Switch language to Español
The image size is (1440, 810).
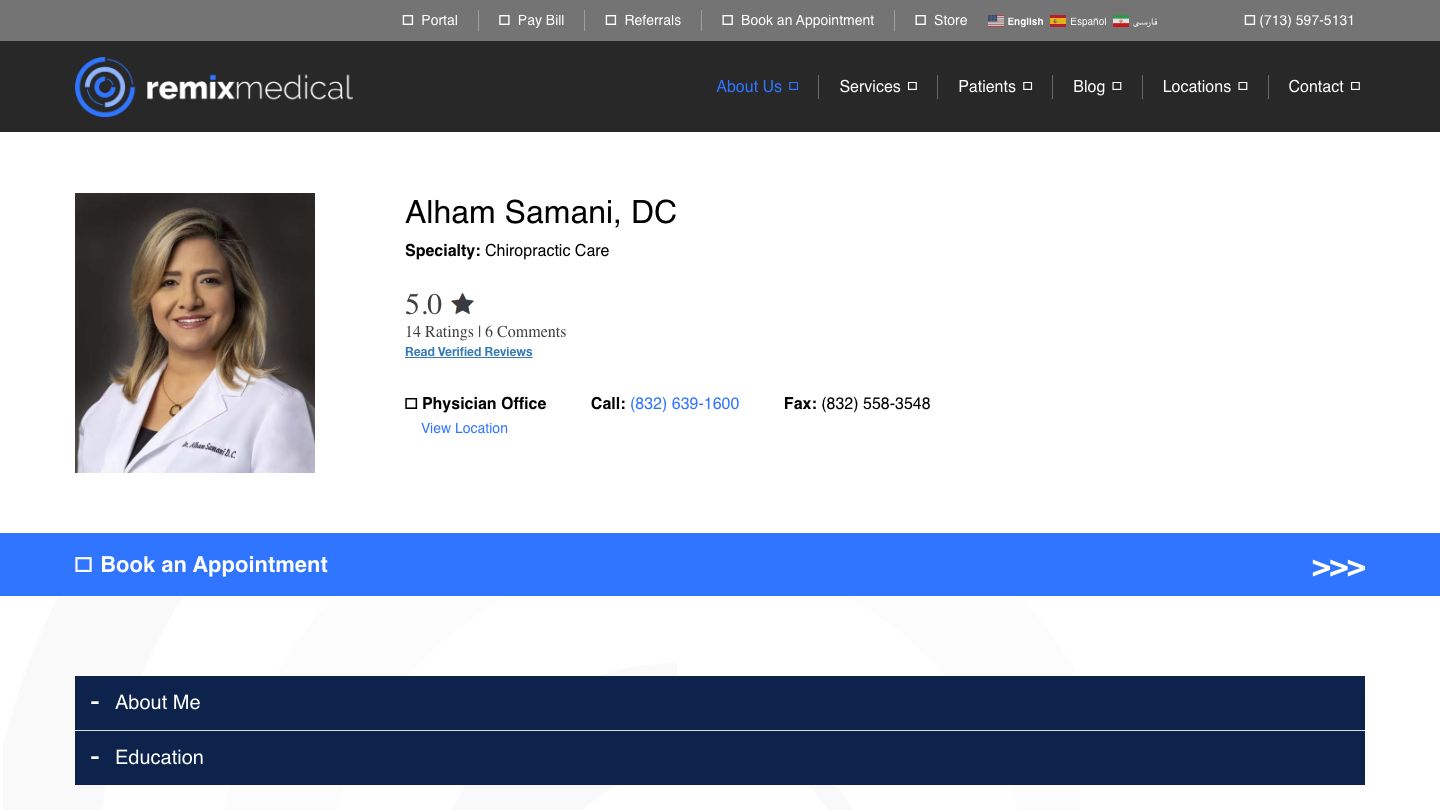[x=1077, y=21]
